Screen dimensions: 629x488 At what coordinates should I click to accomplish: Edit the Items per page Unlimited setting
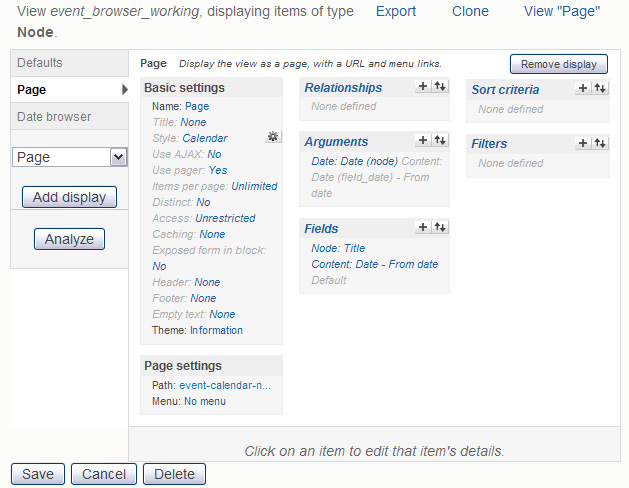pos(254,186)
